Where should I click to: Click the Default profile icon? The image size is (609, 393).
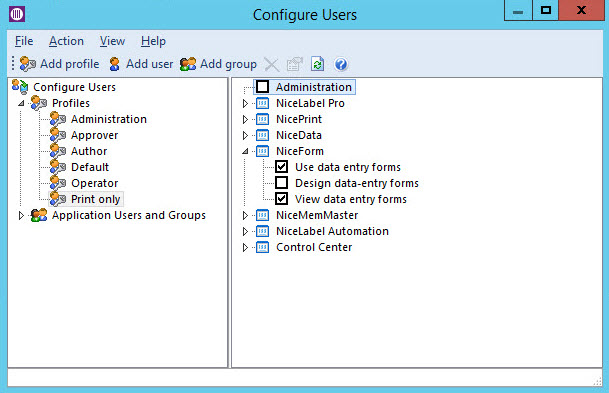[x=58, y=167]
